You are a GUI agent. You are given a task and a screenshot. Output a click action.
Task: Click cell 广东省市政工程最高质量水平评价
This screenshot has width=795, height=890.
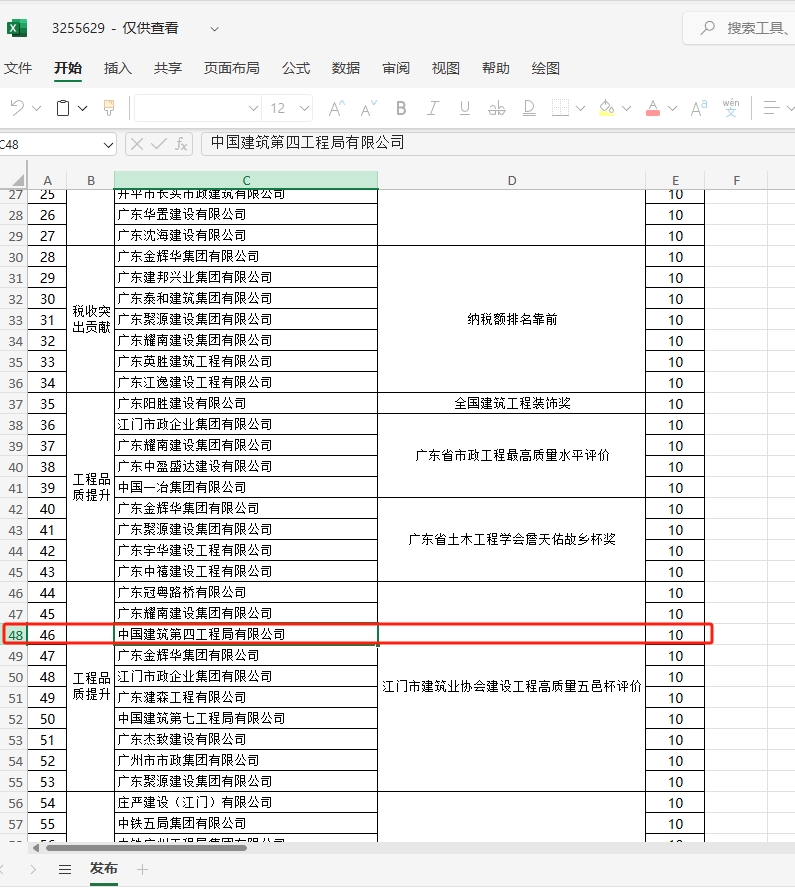tap(512, 455)
